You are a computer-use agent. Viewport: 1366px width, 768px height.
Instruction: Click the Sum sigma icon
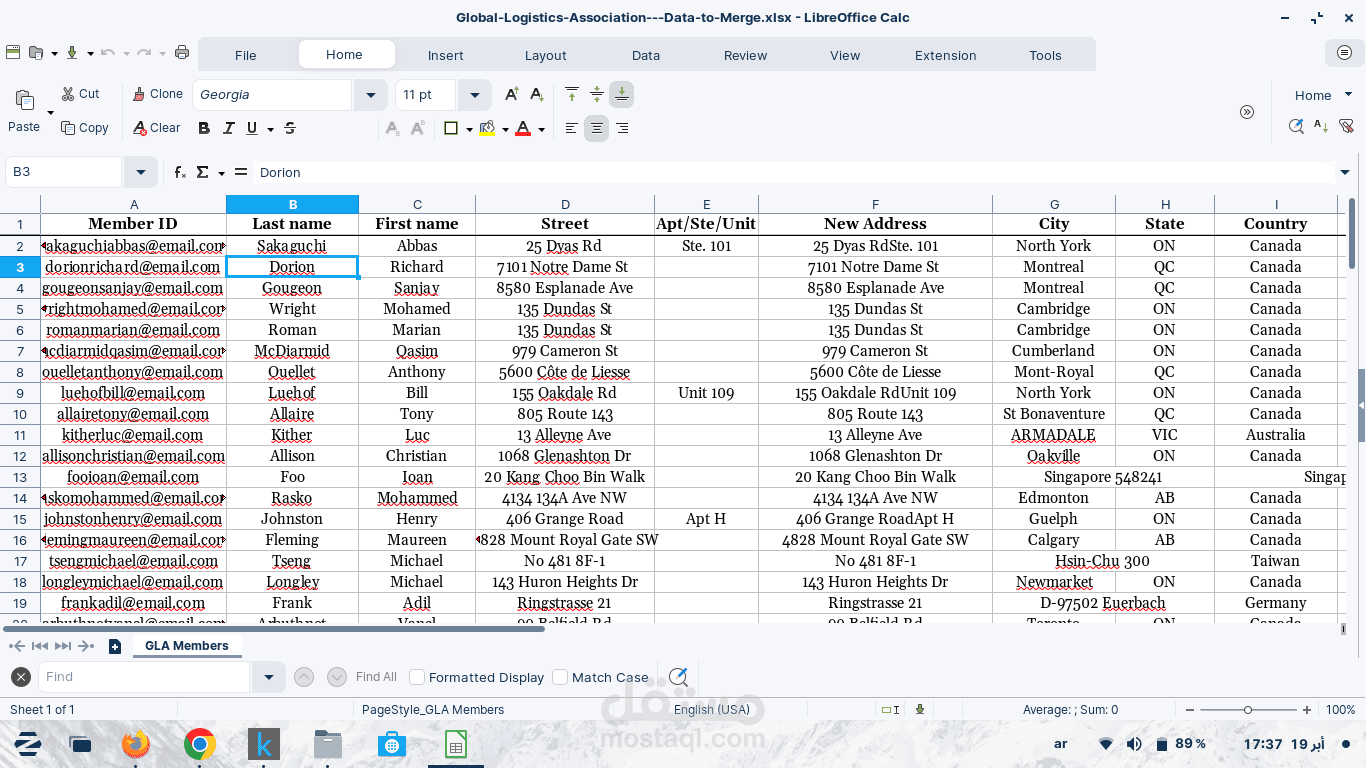(x=203, y=172)
